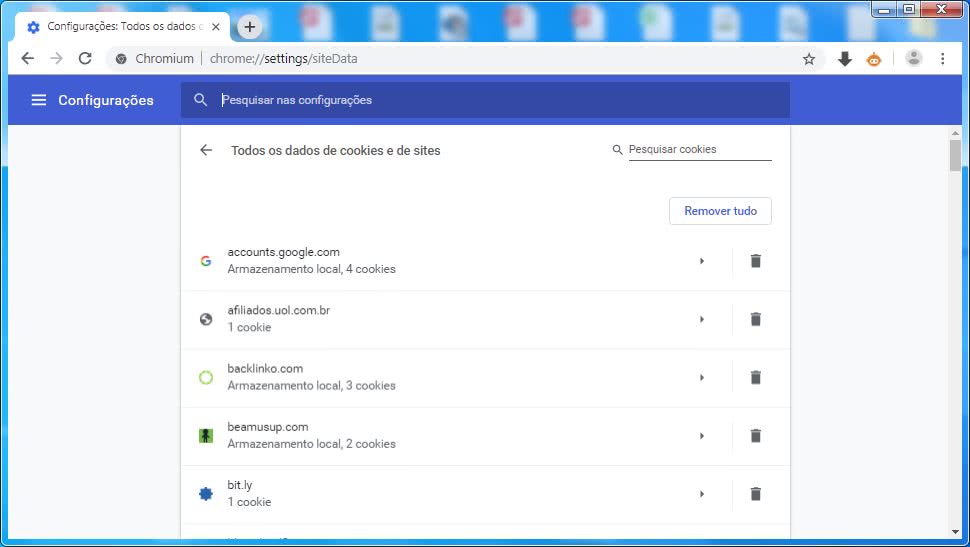Screen dimensions: 970x547
Task: Click Chromium site info icon in address bar
Action: (x=121, y=59)
